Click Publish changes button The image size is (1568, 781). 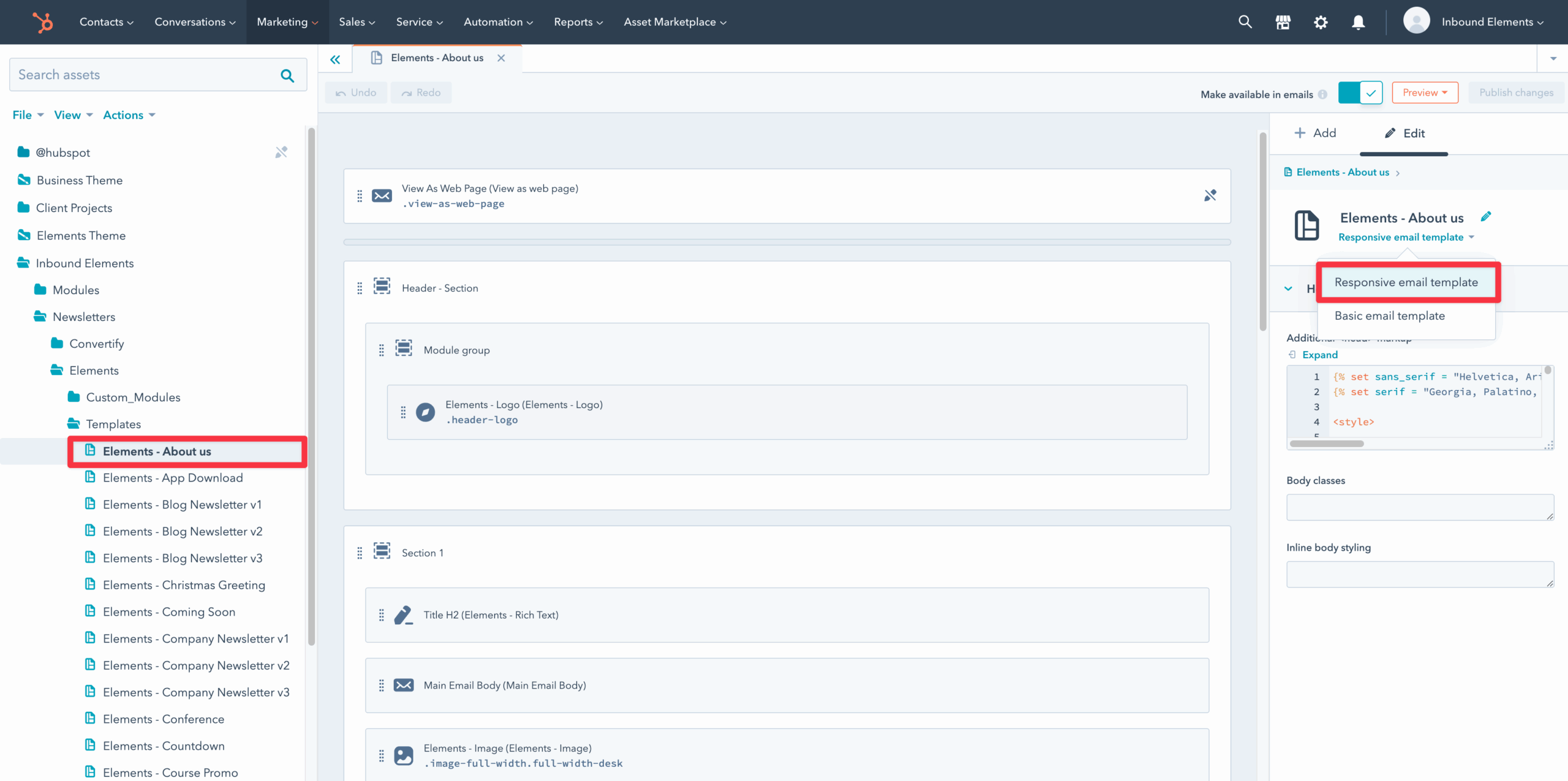point(1516,92)
